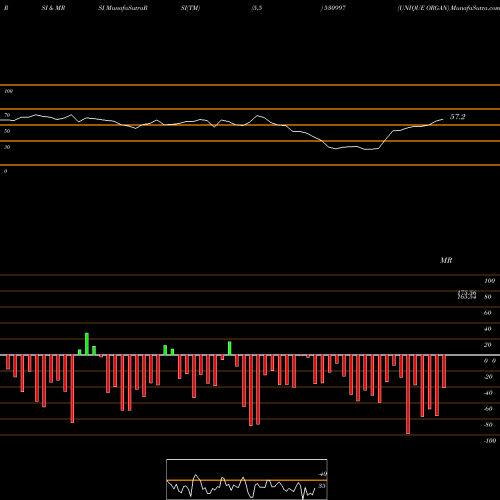Image resolution: width=500 pixels, height=500 pixels.
Task: Click the -60 label on the MR axis
Action: 488,409
